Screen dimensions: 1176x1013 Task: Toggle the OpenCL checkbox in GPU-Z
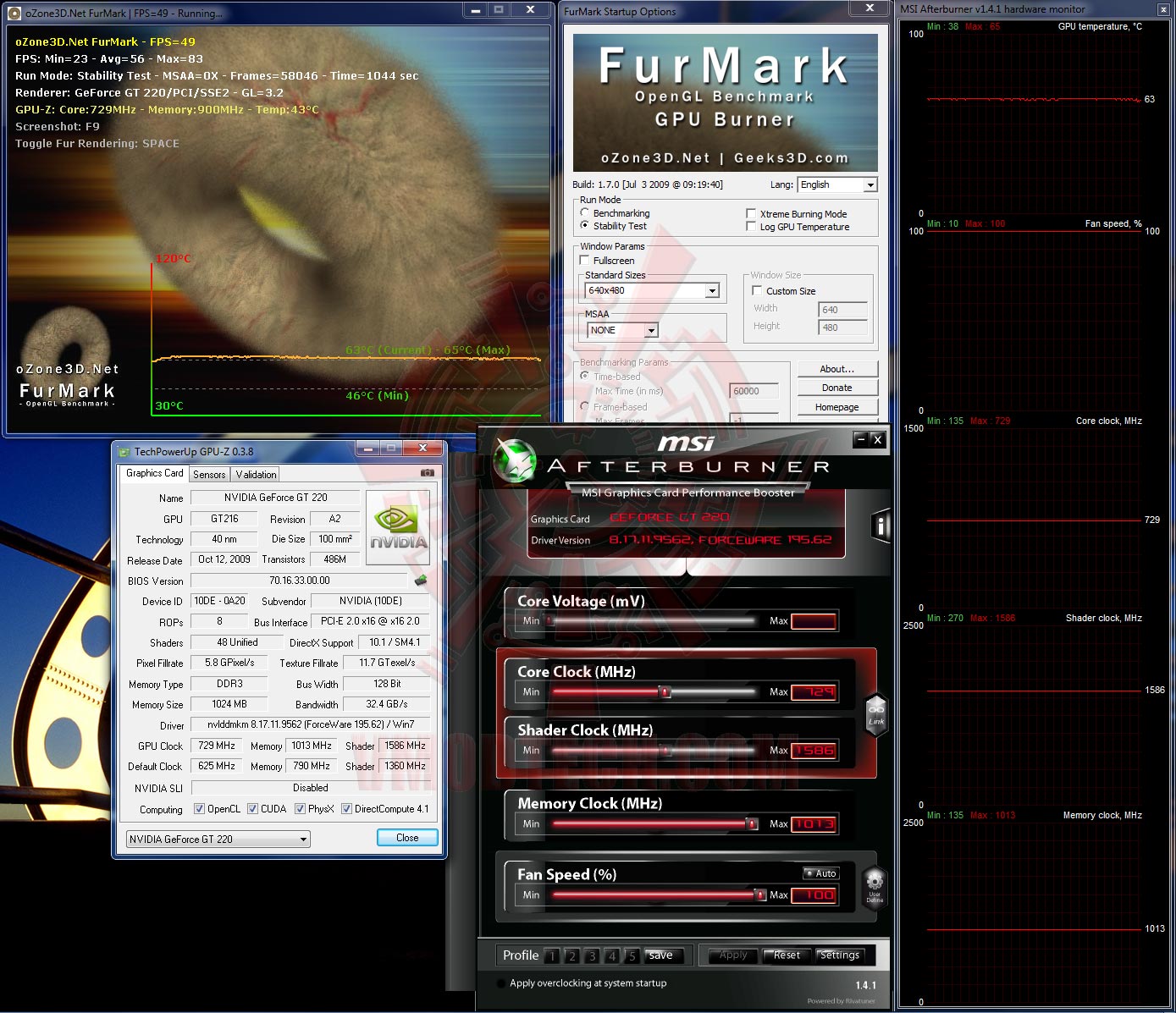pos(200,809)
